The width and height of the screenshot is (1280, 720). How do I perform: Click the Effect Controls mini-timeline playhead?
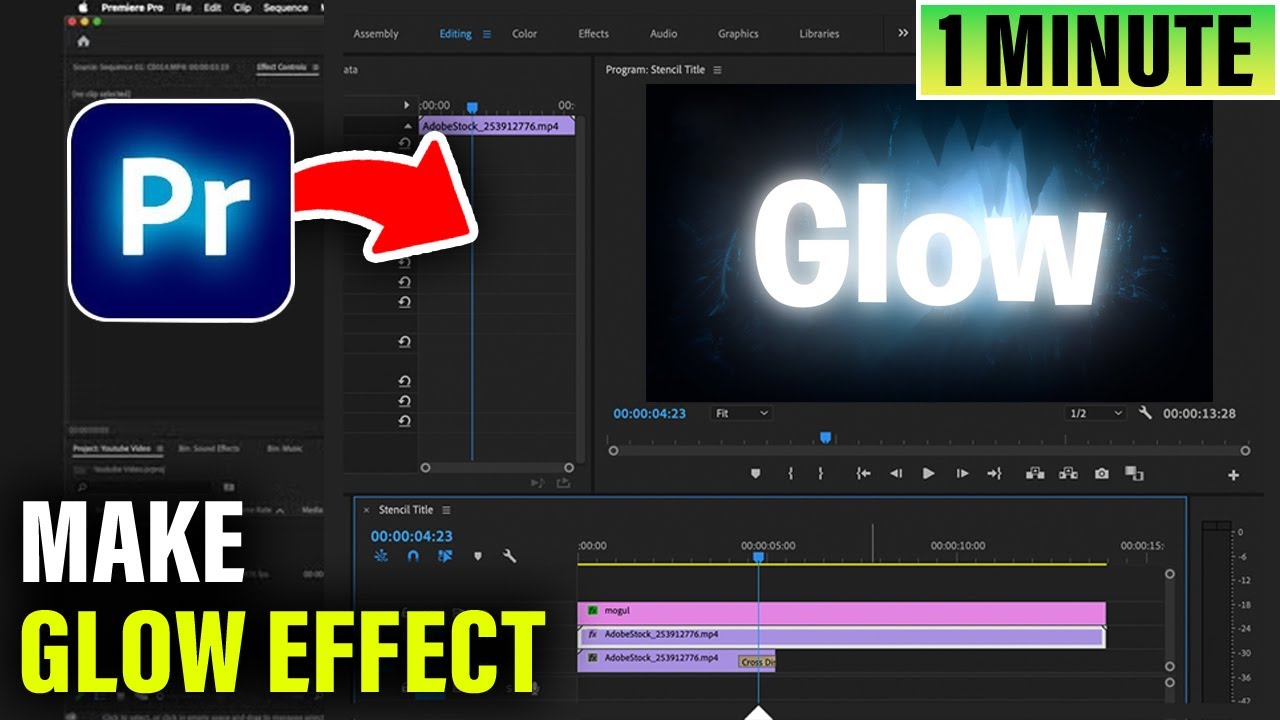472,107
